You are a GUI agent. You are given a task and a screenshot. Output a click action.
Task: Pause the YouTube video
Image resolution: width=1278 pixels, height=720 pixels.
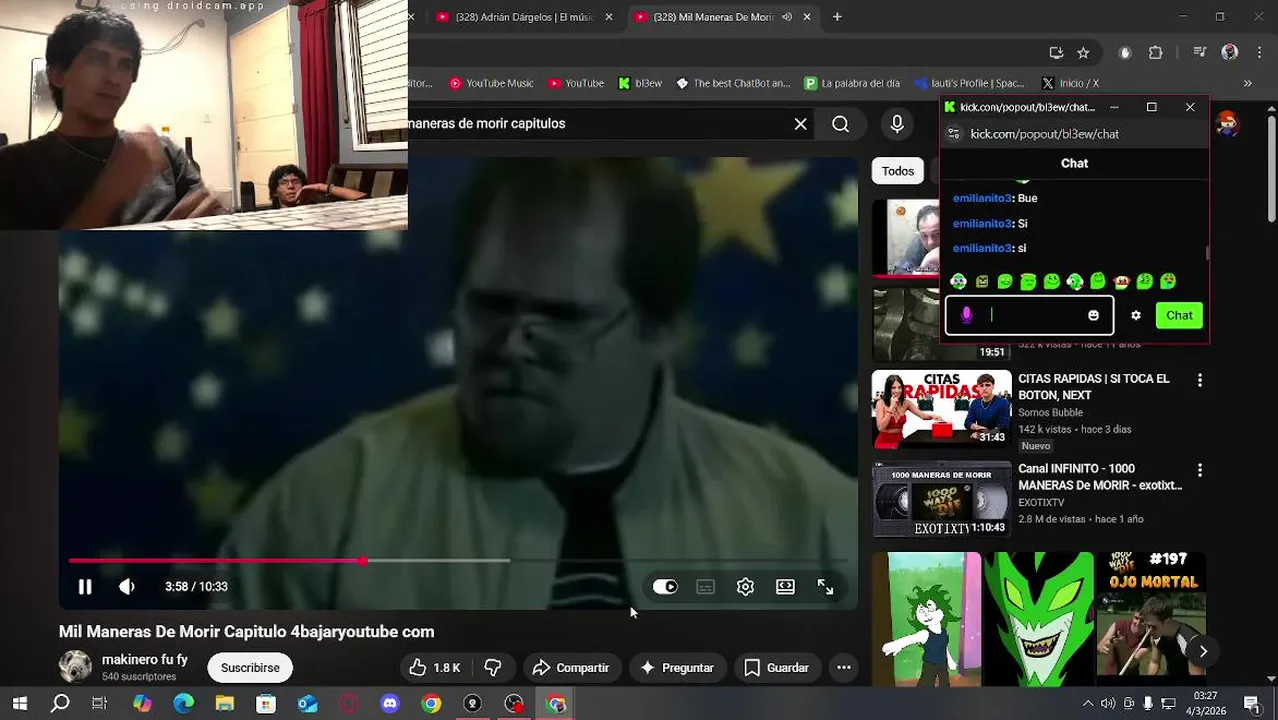click(85, 587)
